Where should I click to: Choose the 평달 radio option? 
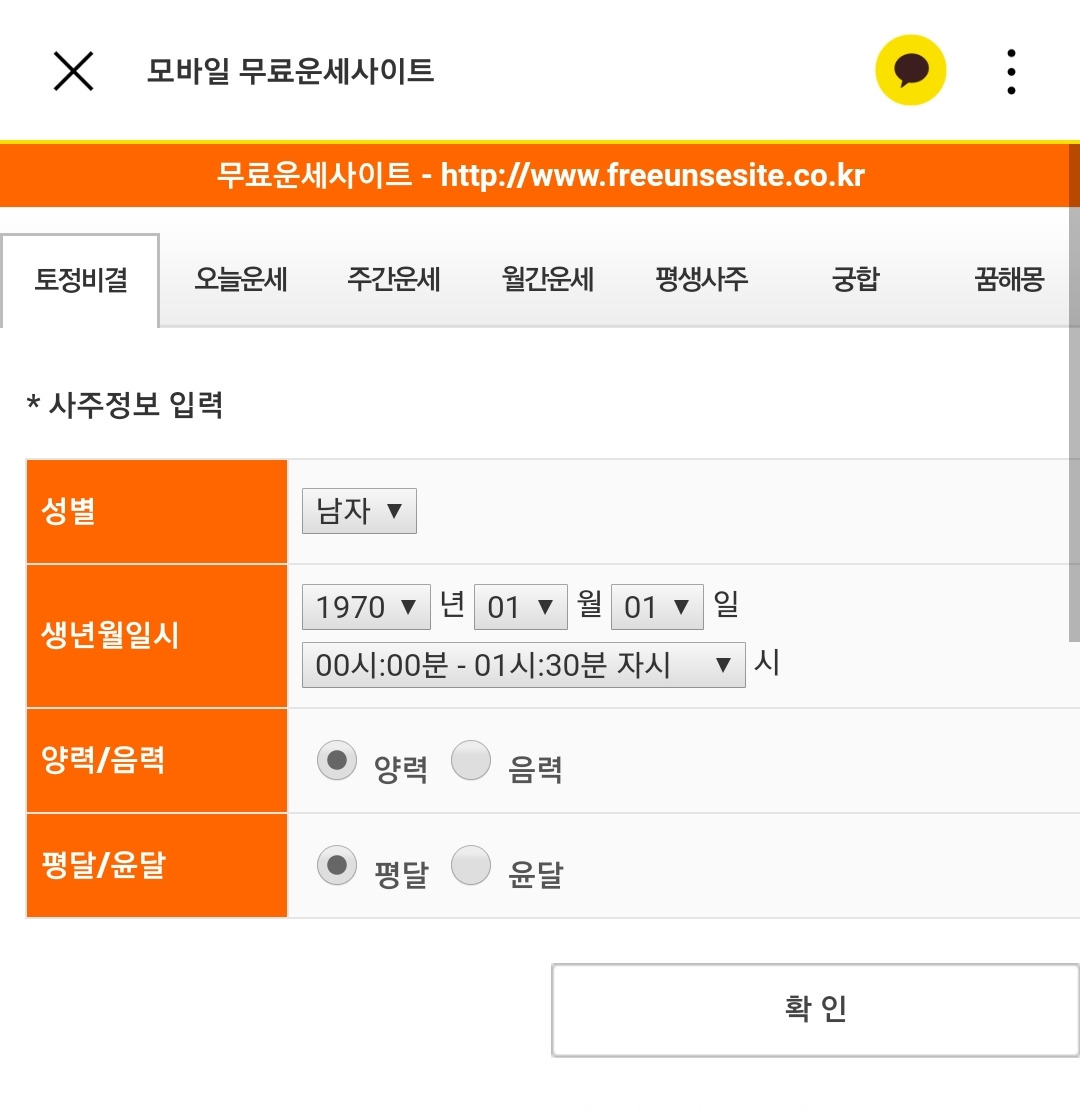(337, 865)
